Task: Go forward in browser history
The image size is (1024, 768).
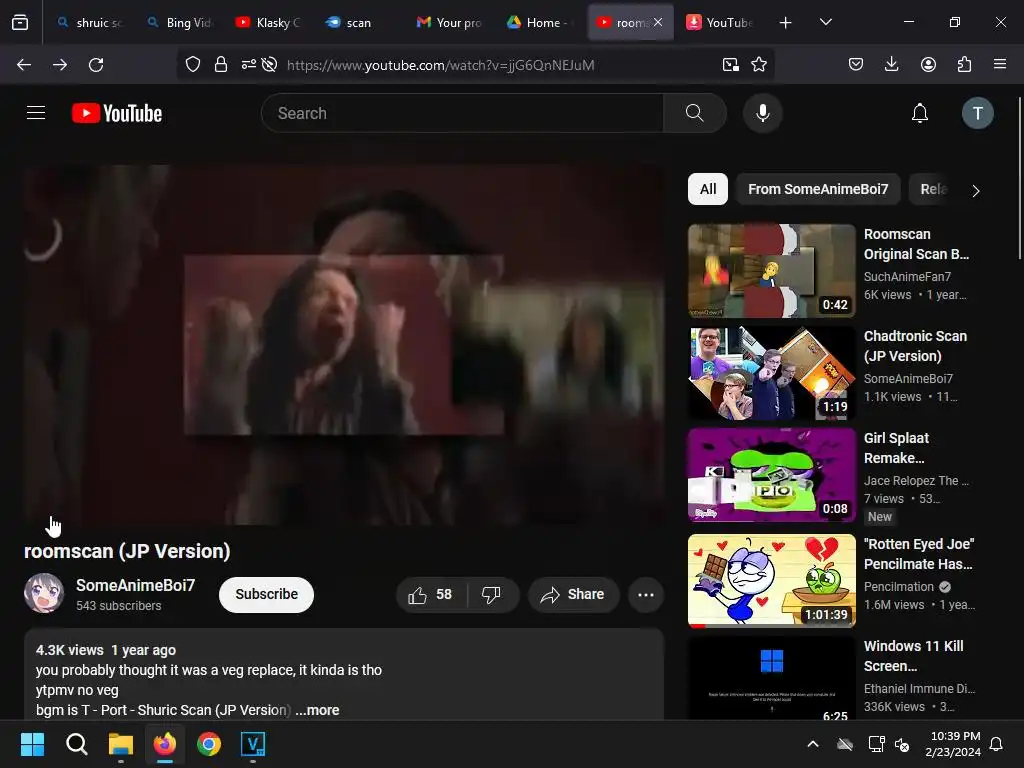Action: click(59, 65)
